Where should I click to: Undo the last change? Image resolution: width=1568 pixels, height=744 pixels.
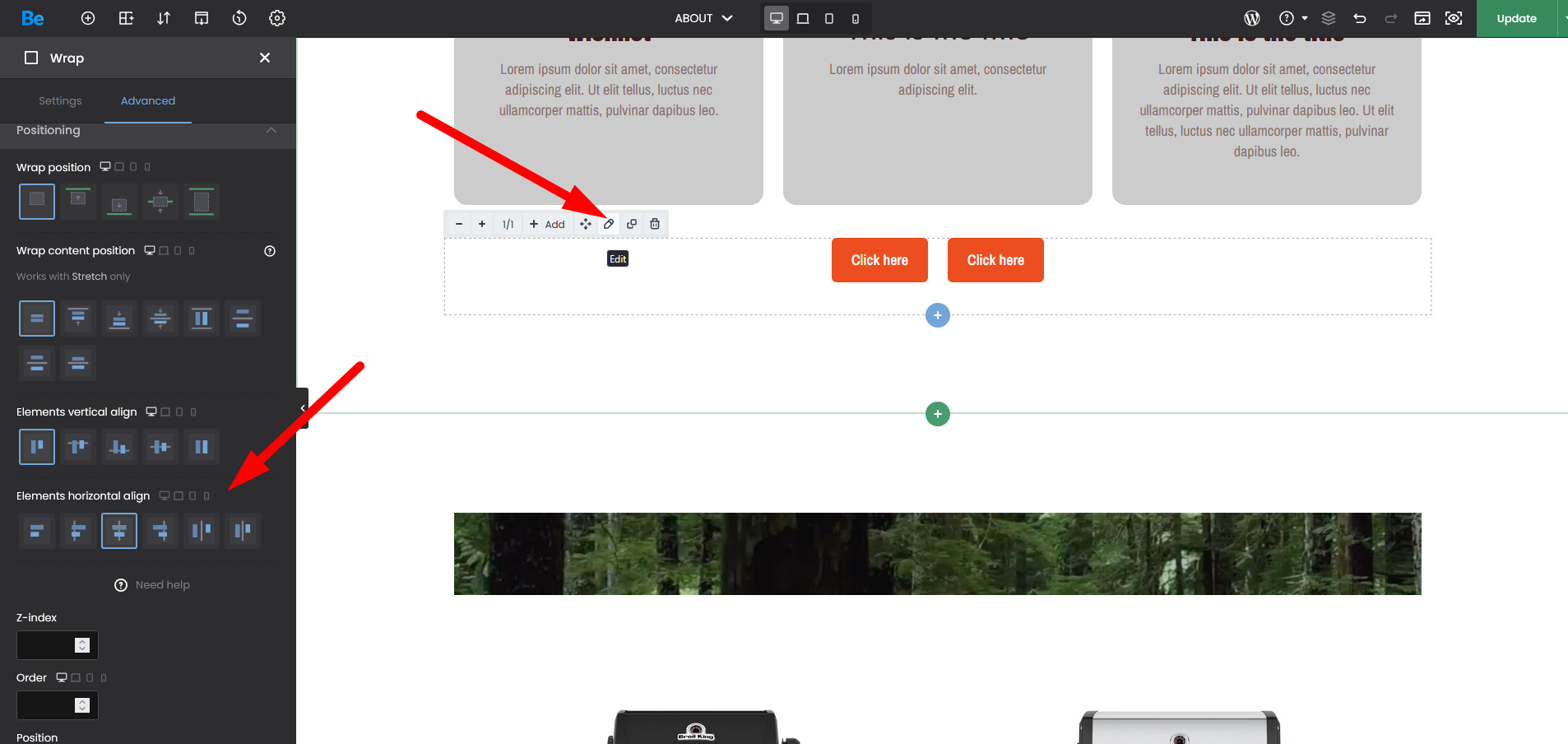[1360, 18]
